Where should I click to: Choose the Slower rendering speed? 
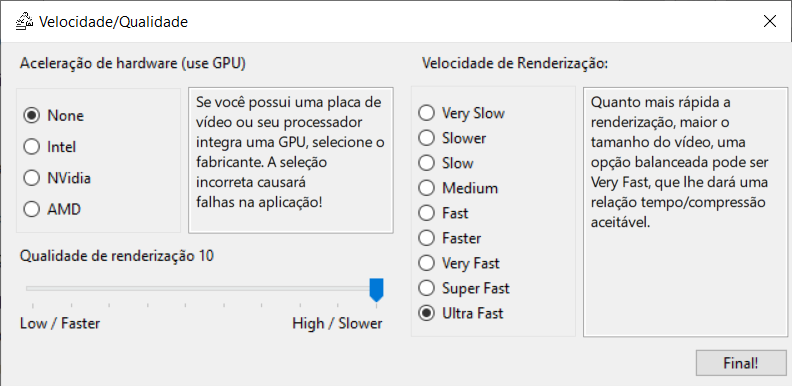click(x=452, y=137)
